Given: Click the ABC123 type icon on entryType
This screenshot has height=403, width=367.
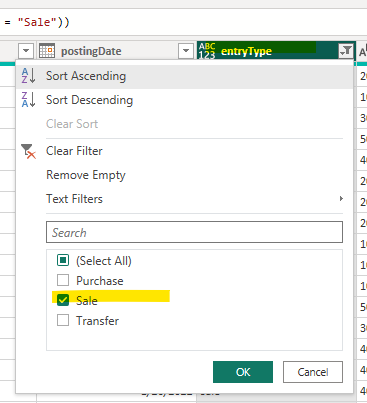Looking at the screenshot, I should [207, 51].
